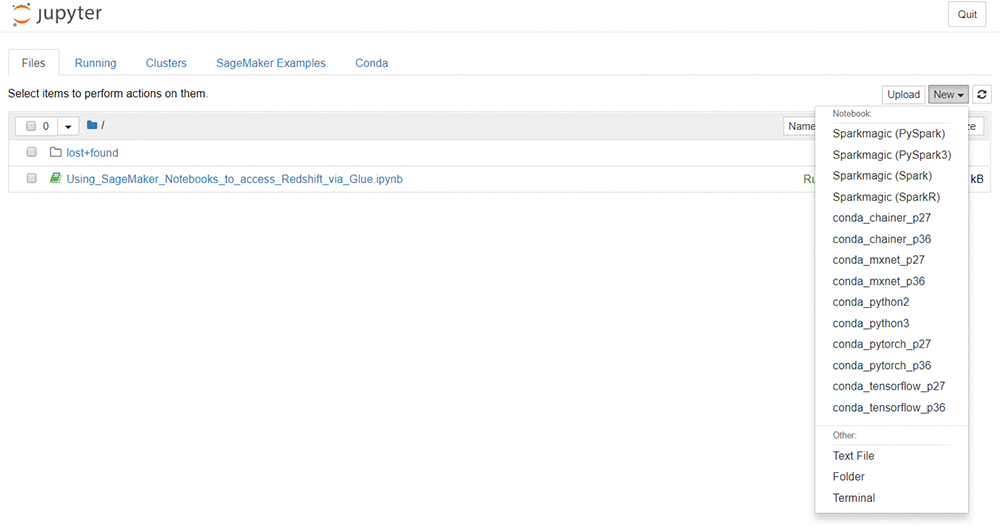Click the Jupyter logo
Viewport: 1000px width, 526px height.
[57, 14]
